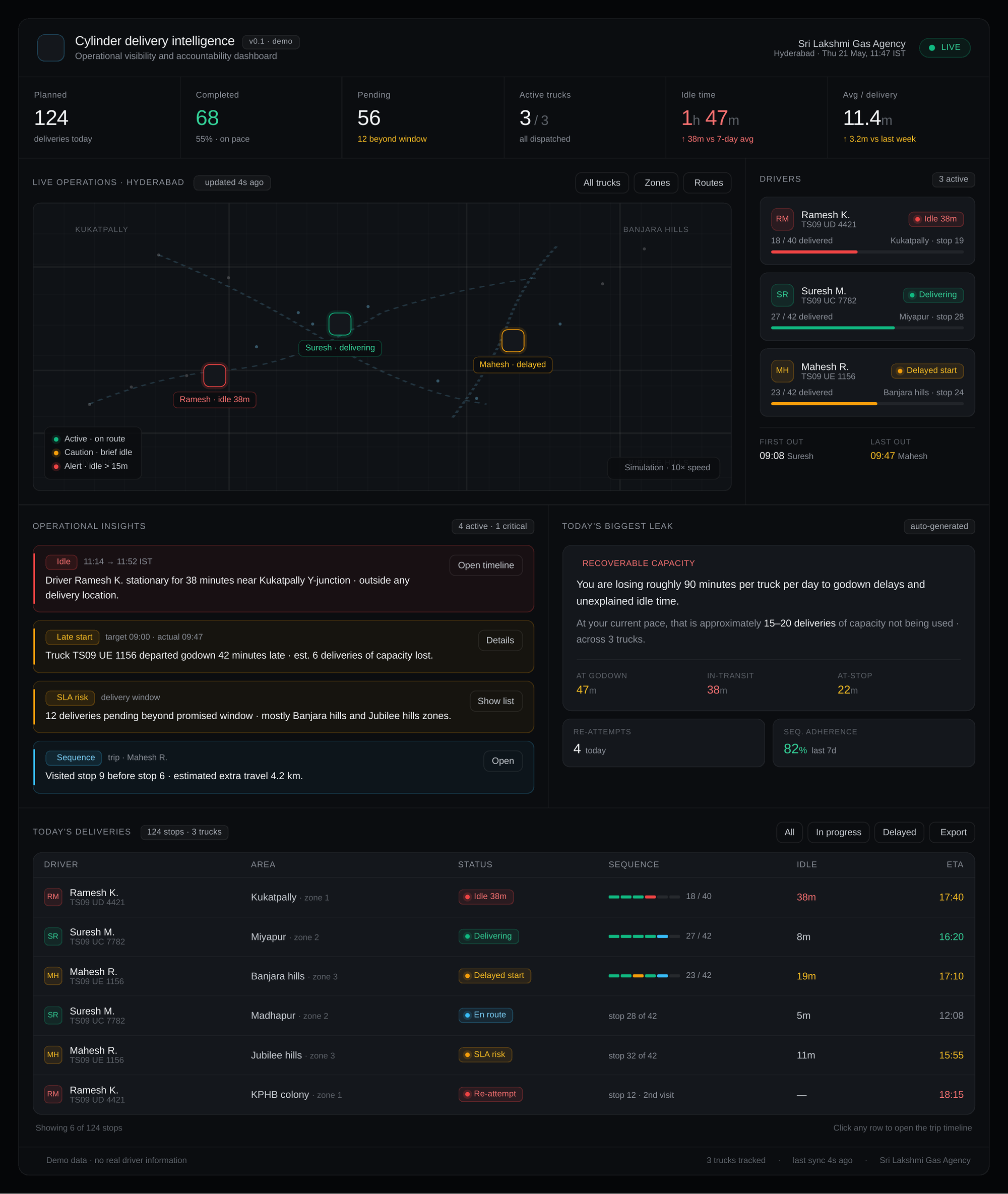Open Details for late start insight
This screenshot has height=1194, width=1008.
[500, 641]
